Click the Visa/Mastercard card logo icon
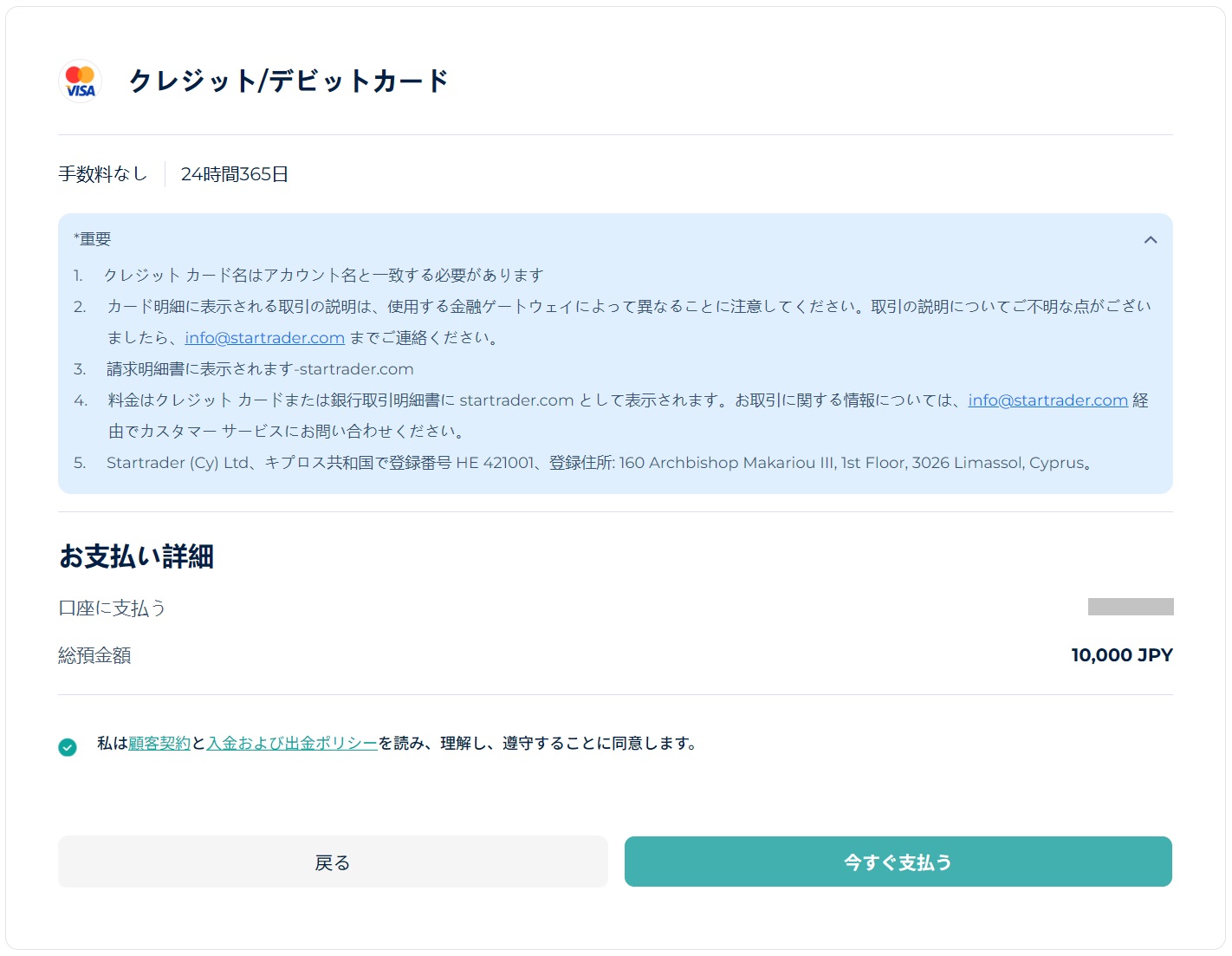The width and height of the screenshot is (1232, 956). click(81, 81)
